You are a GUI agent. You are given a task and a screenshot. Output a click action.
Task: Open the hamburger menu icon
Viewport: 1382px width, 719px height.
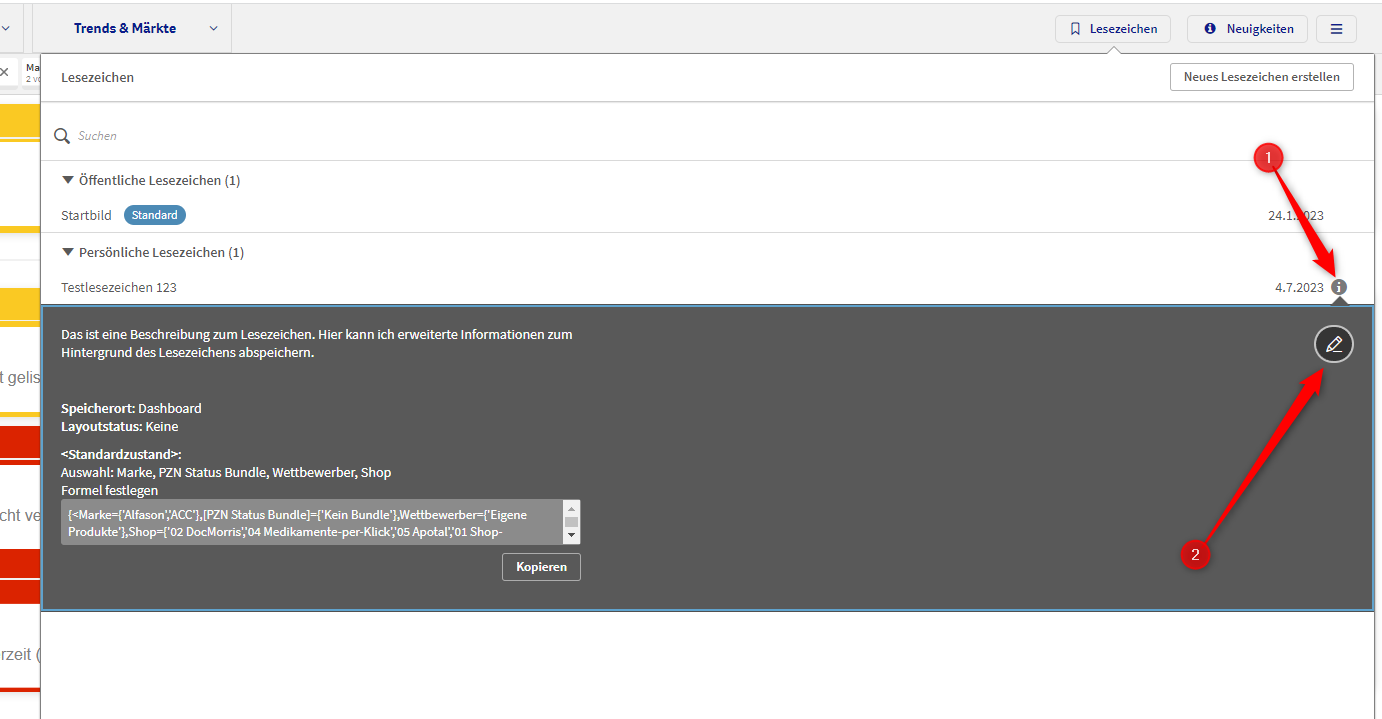click(x=1336, y=29)
